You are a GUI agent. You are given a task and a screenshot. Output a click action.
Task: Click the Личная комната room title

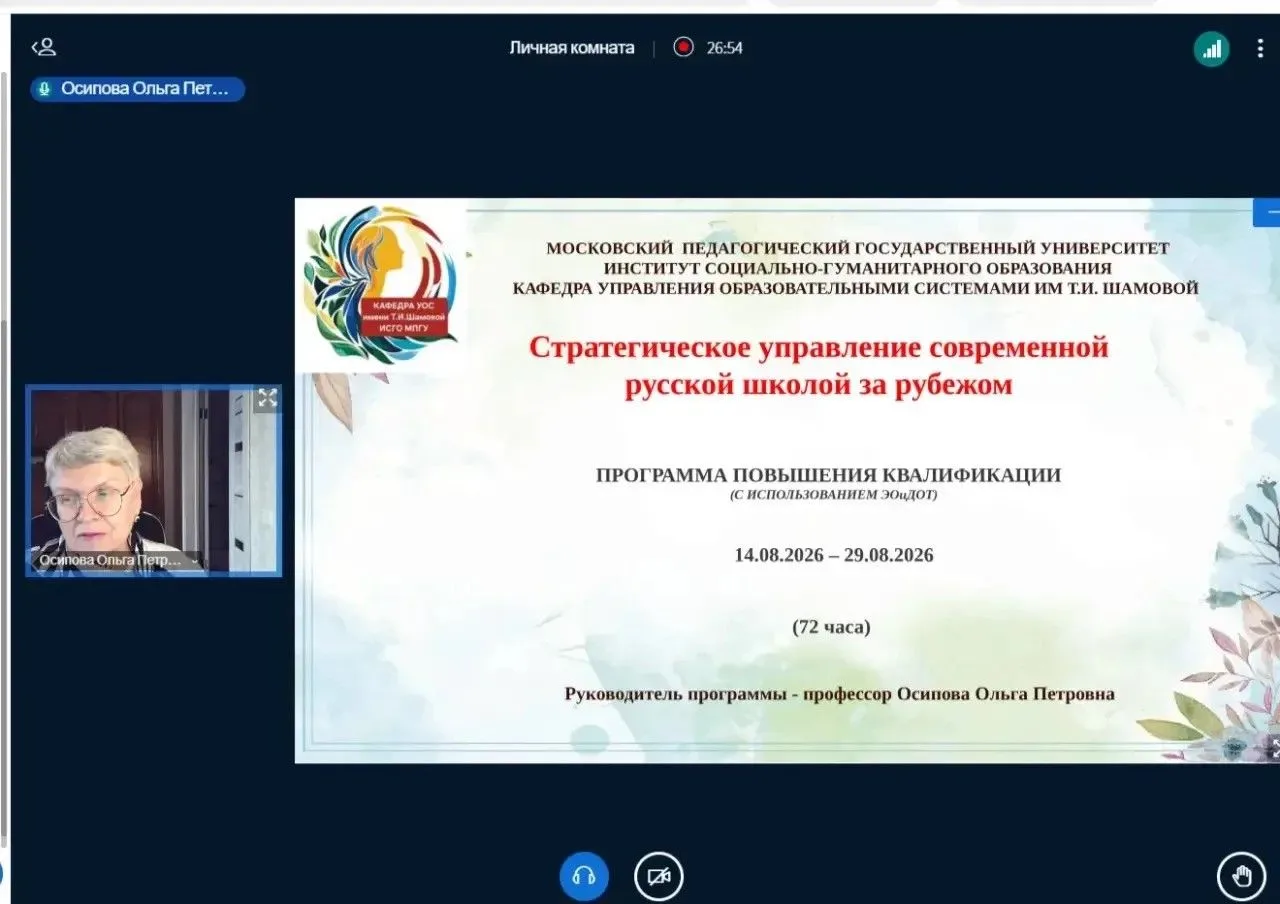click(x=571, y=48)
